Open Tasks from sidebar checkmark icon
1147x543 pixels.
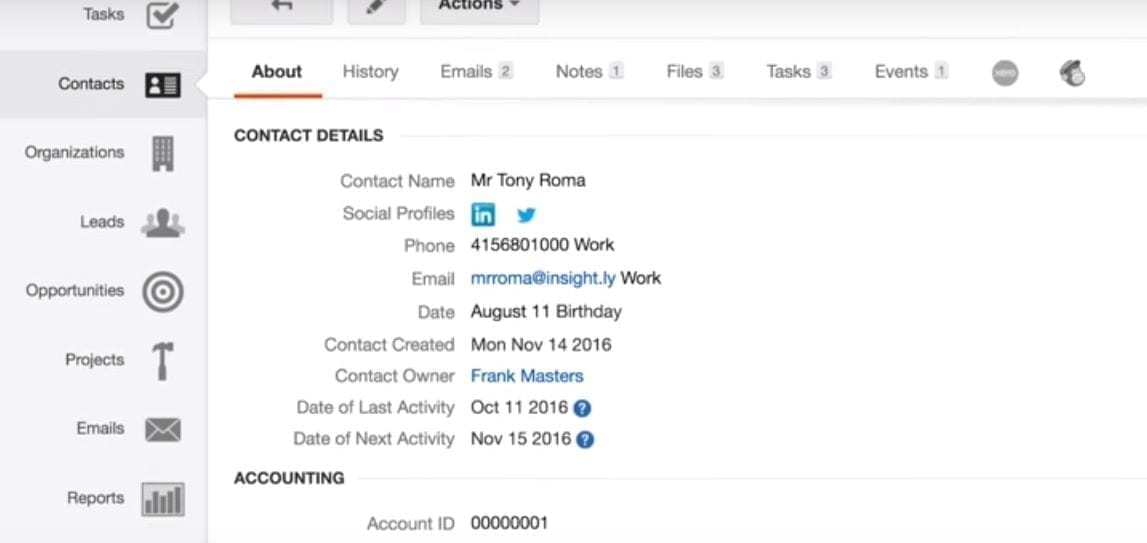coord(162,15)
